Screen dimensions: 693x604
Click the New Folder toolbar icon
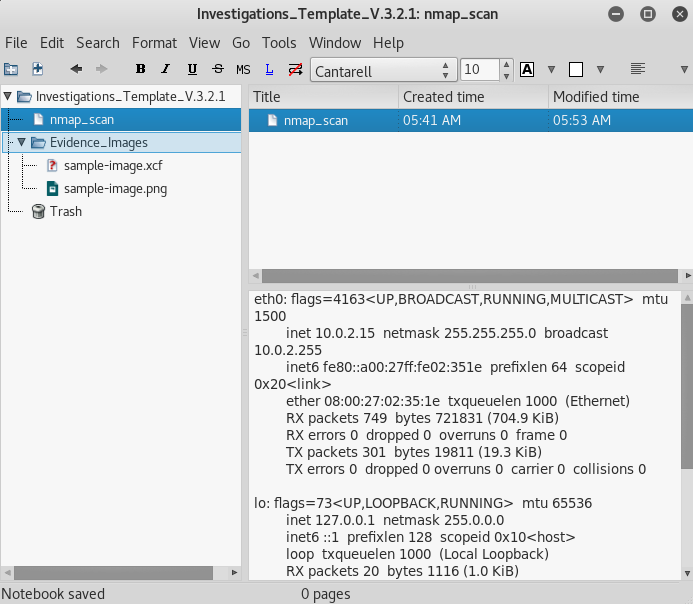[x=11, y=69]
